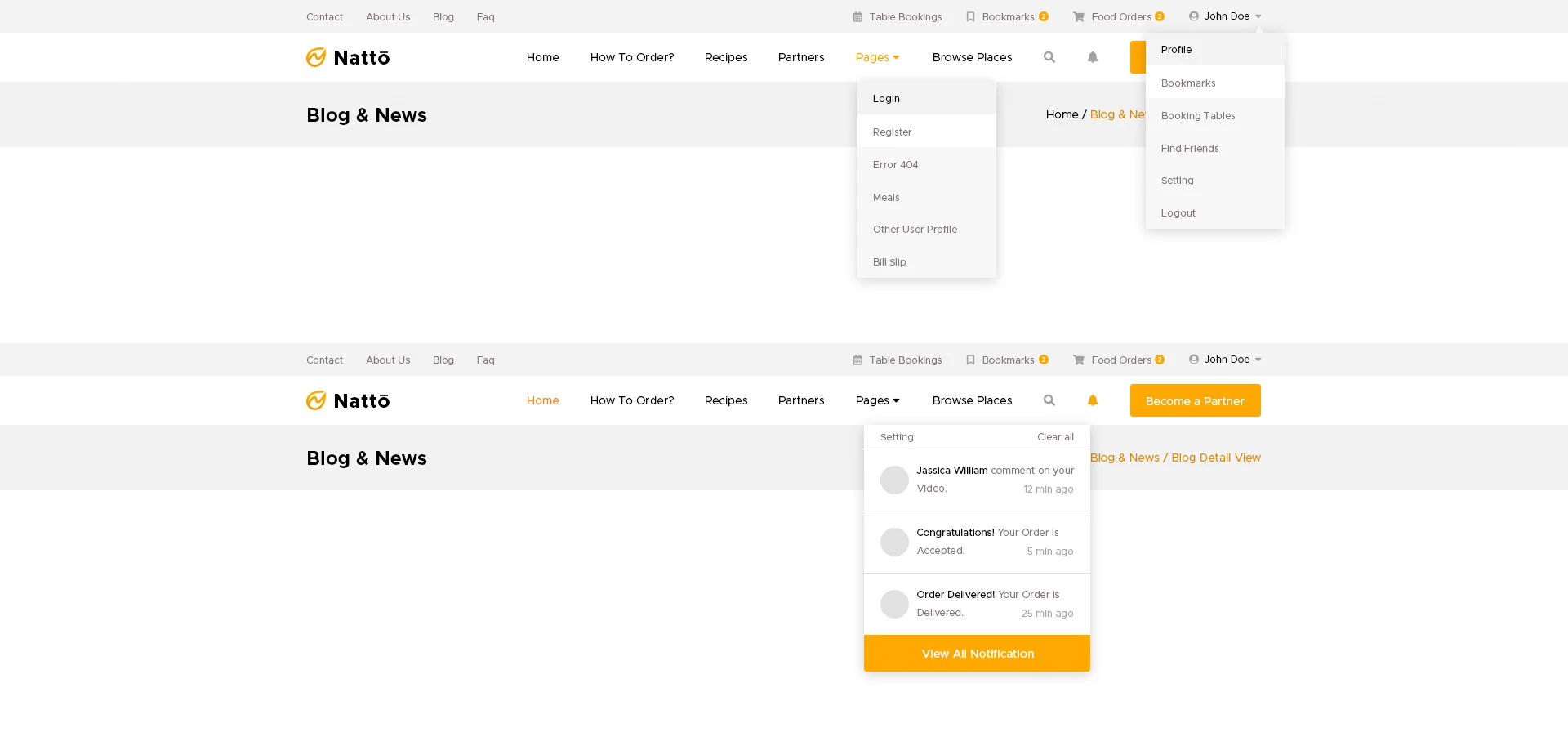
Task: Click the John Doe profile avatar icon
Action: [x=1195, y=16]
